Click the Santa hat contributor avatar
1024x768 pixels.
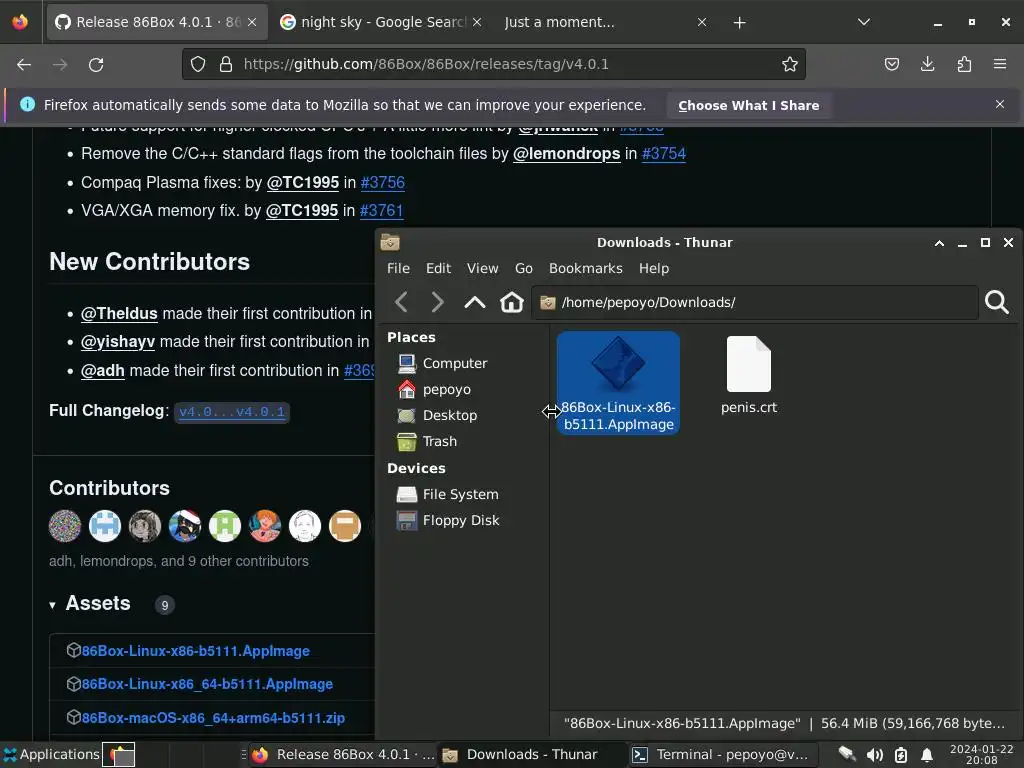point(185,526)
